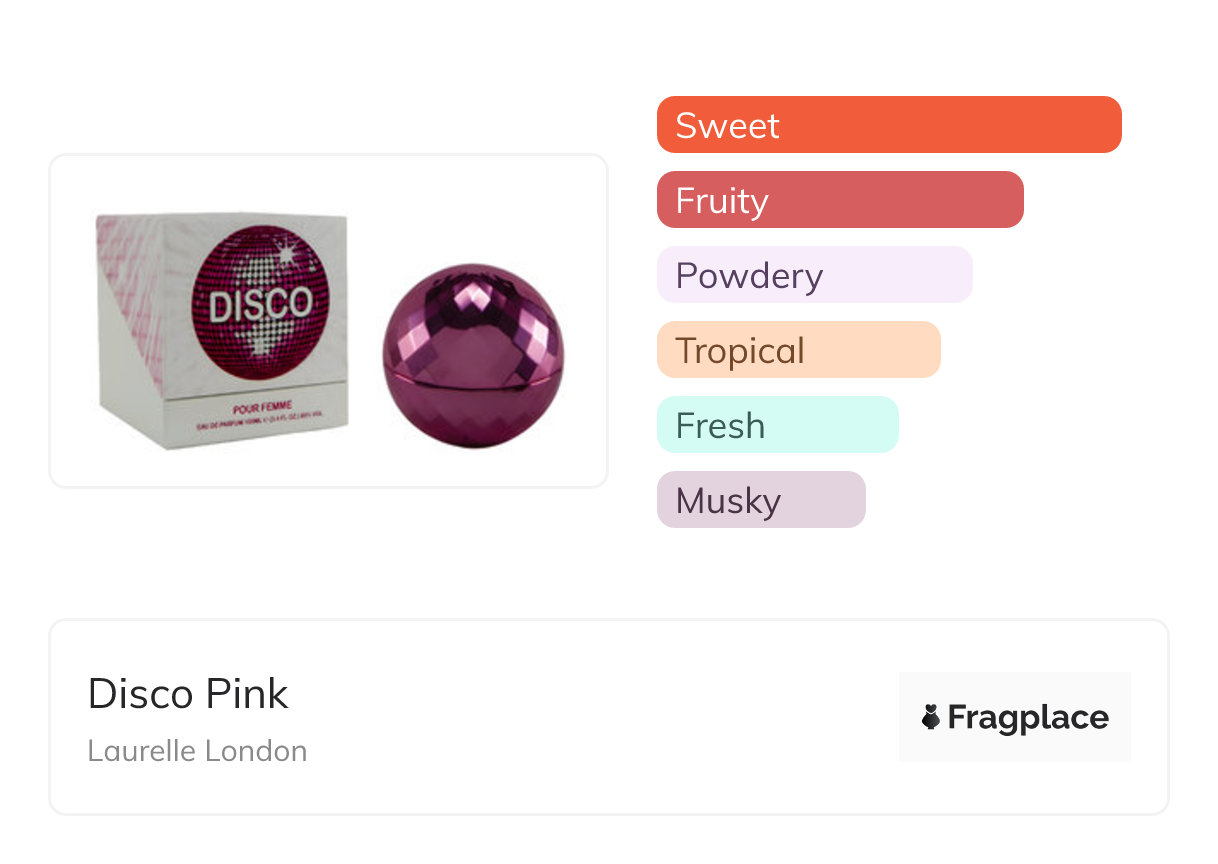Choose the Tropical accord bar
This screenshot has width=1218, height=864.
click(x=798, y=350)
